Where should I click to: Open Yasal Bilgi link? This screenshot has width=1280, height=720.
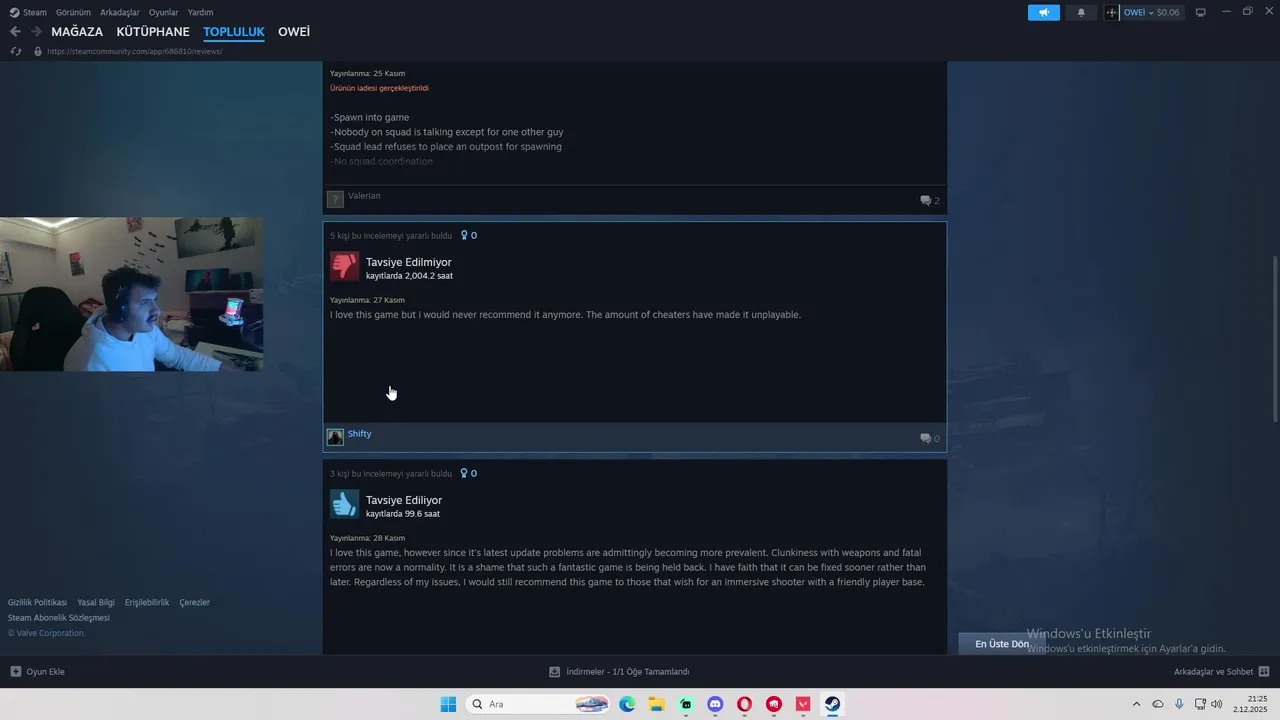point(96,603)
